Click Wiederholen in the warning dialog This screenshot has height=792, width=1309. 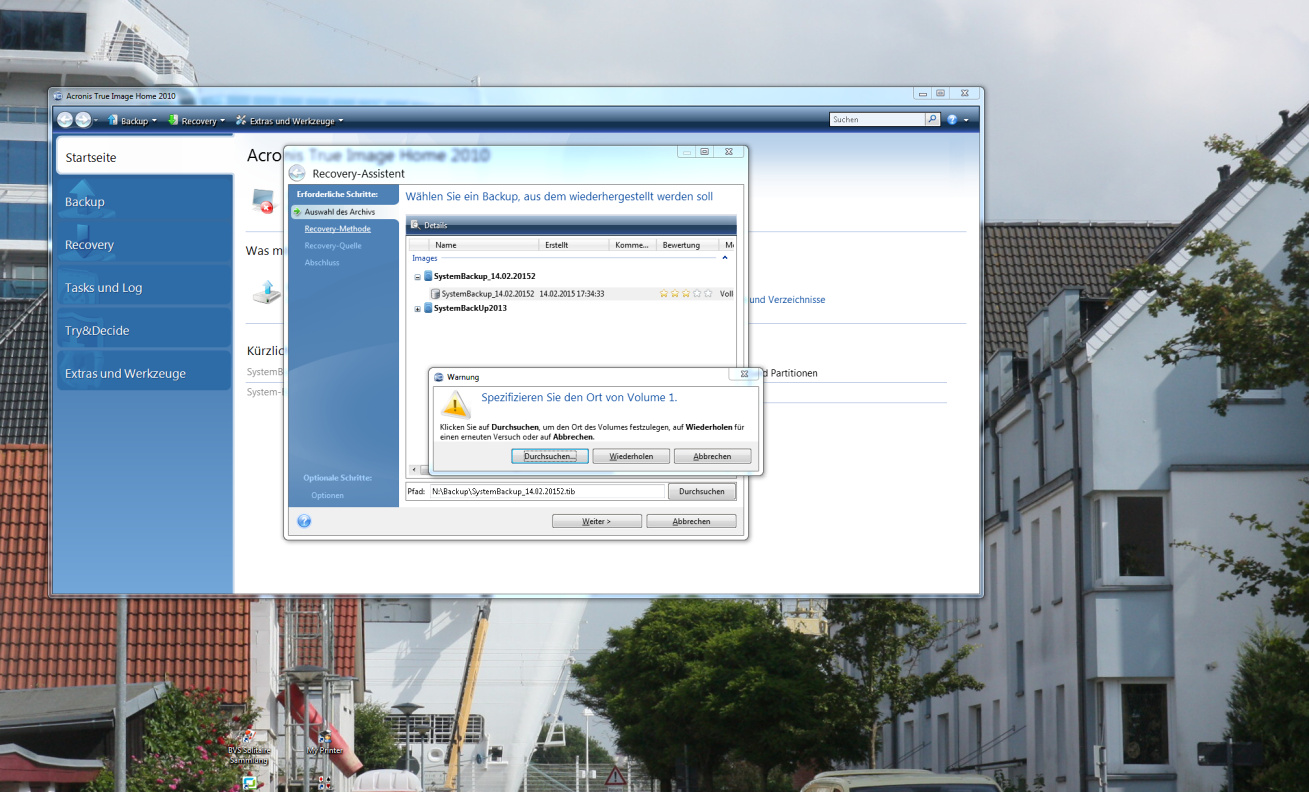click(x=631, y=456)
